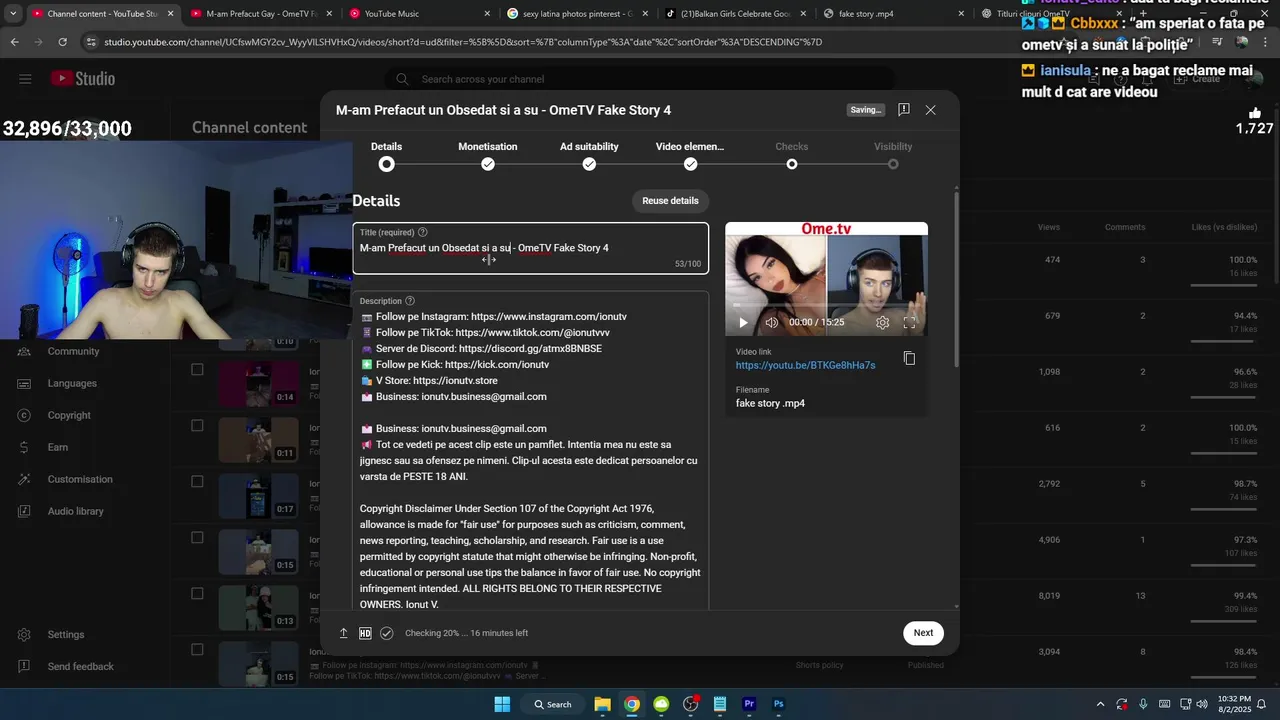Viewport: 1280px width, 720px height.
Task: Close the video details dialog
Action: [x=930, y=110]
